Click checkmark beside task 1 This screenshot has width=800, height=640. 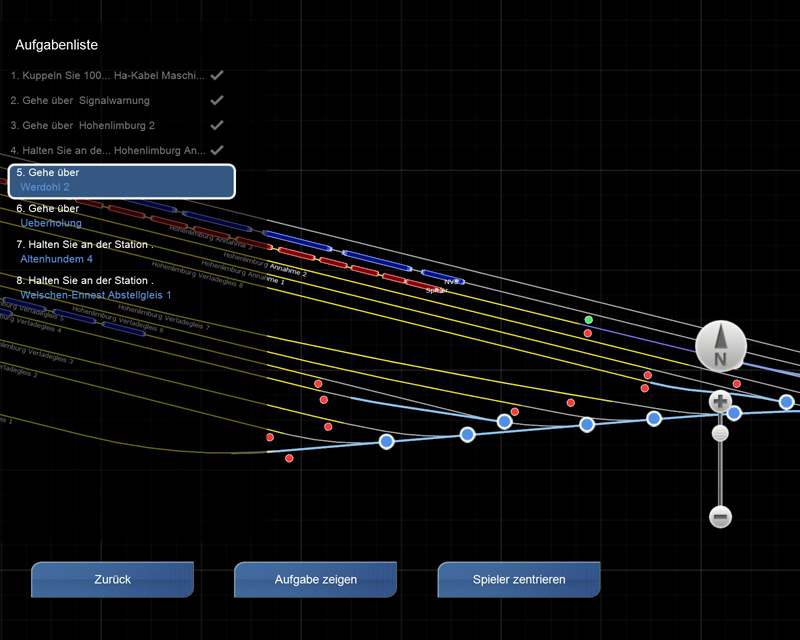217,75
